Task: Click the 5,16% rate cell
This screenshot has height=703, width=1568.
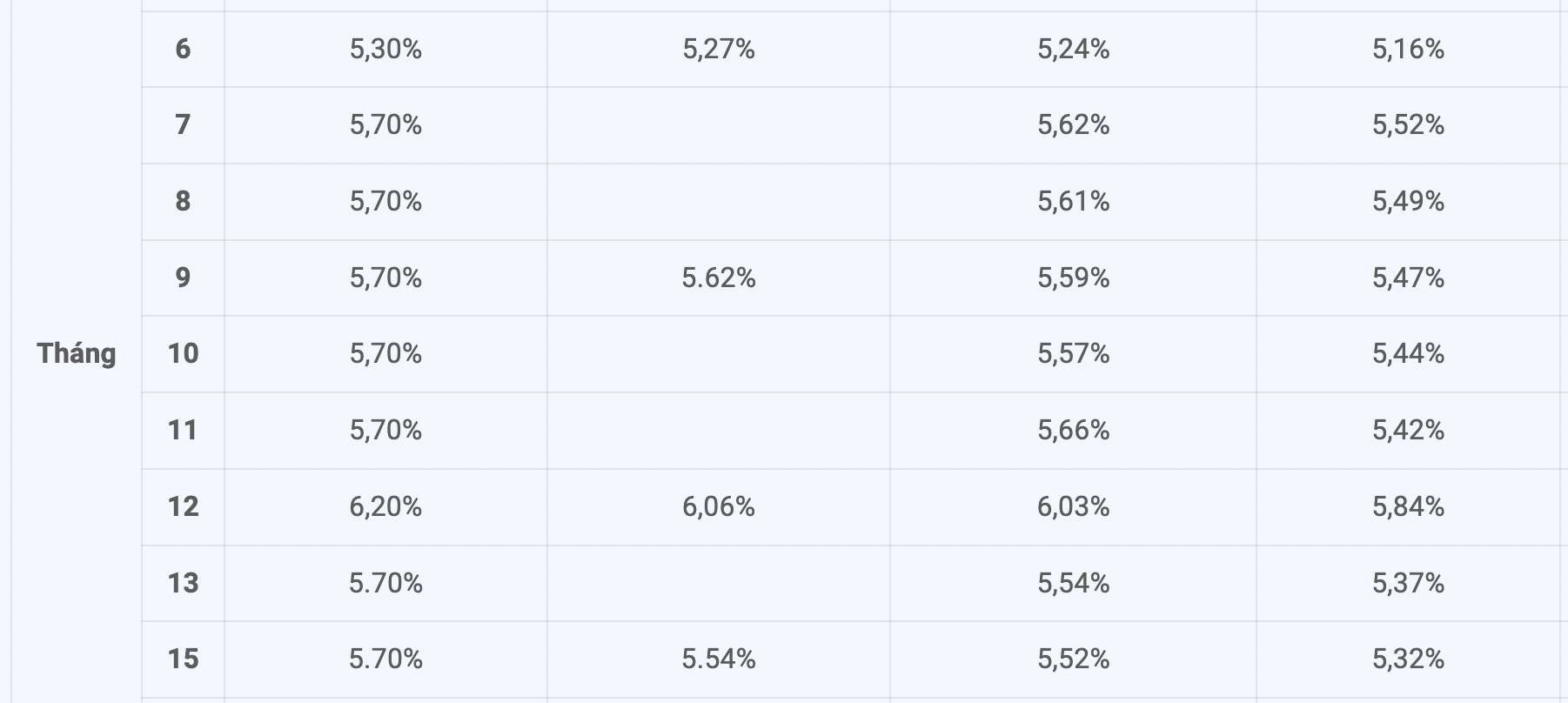Action: point(1408,49)
